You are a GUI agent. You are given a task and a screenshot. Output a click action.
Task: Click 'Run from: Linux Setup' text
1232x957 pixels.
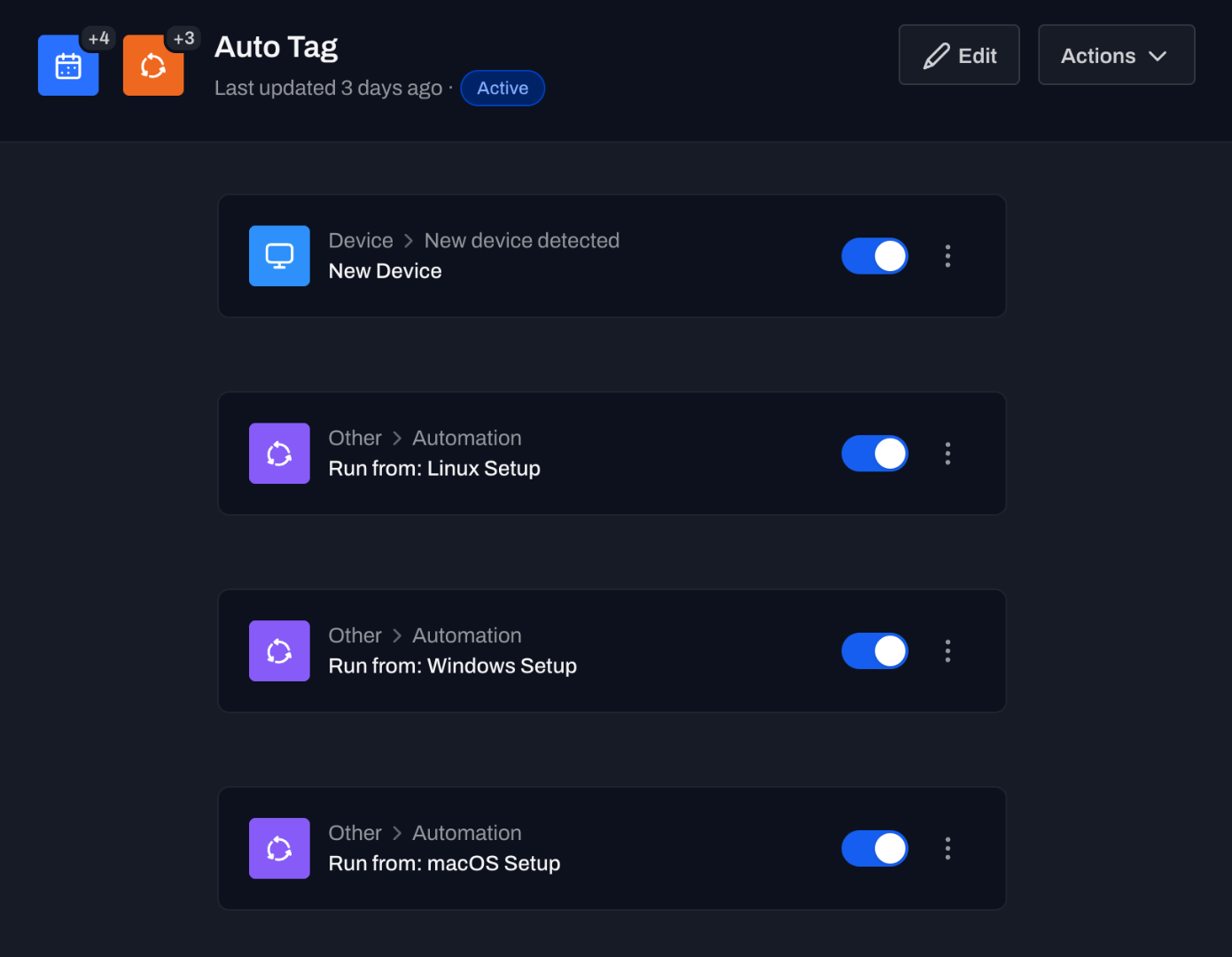click(x=434, y=469)
